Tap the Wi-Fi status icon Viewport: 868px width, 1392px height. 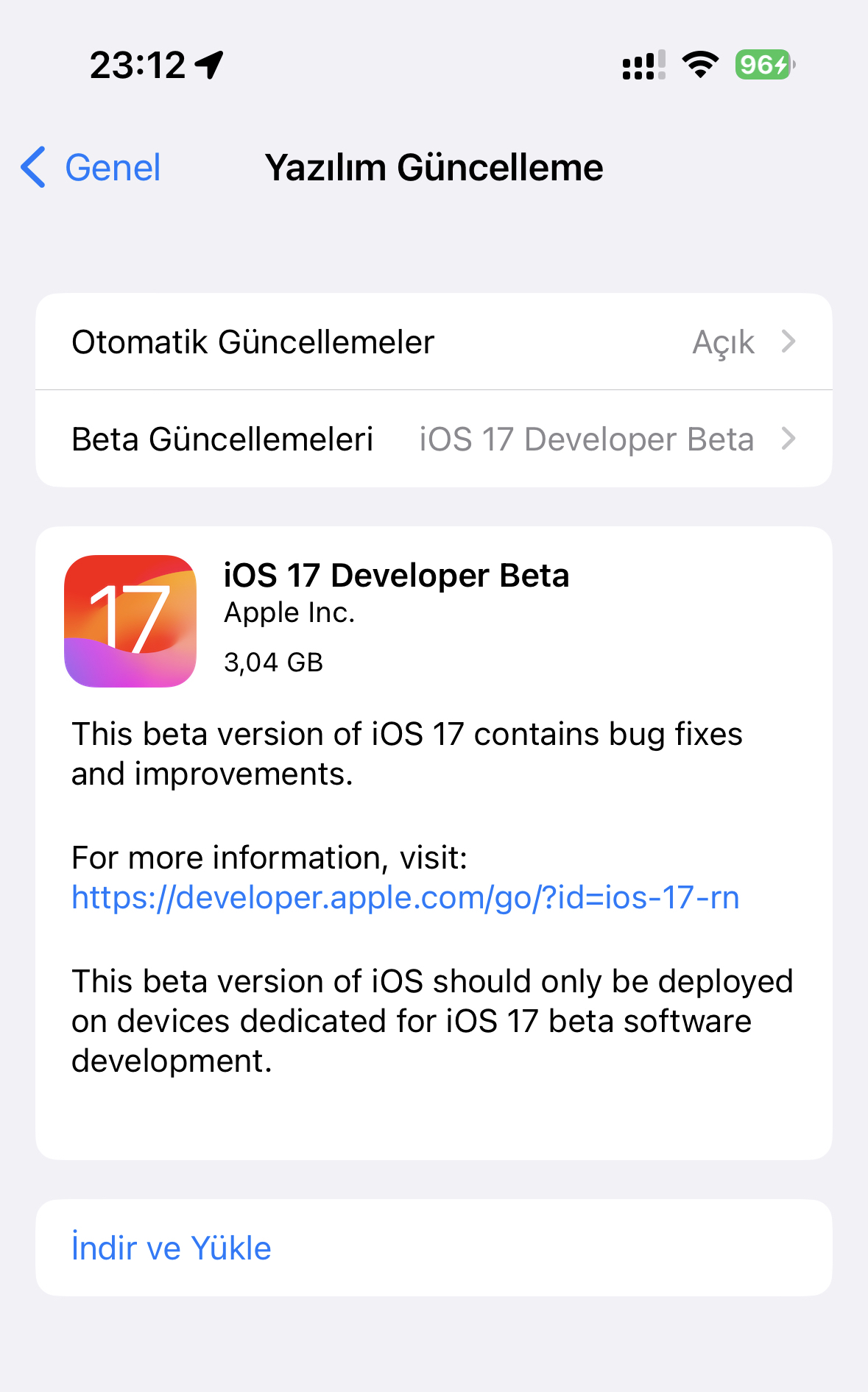[700, 65]
